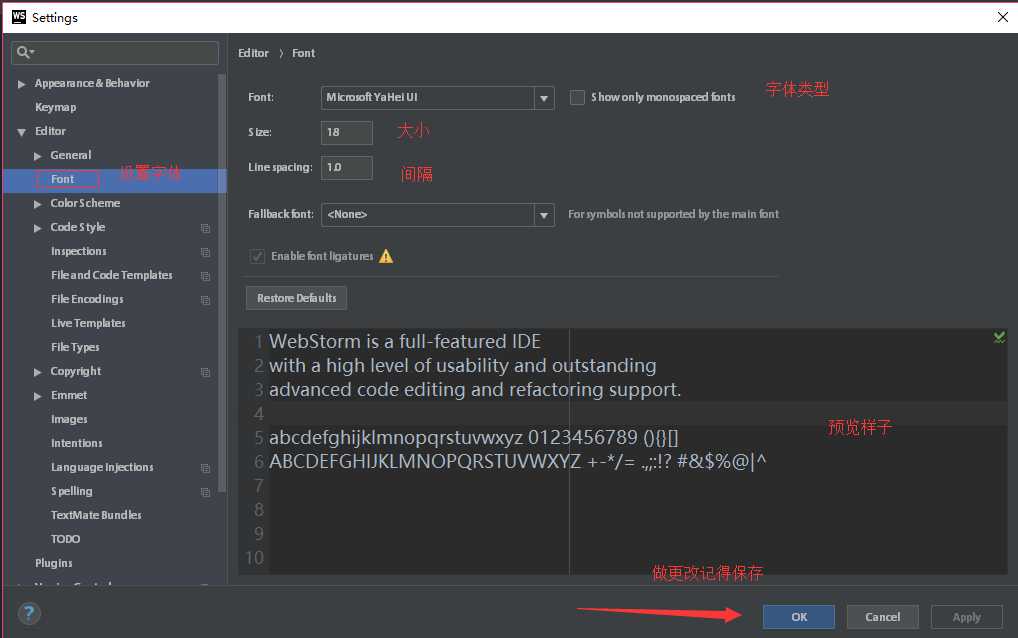The height and width of the screenshot is (638, 1018).
Task: Open TextMate Bundles settings page
Action: (96, 515)
